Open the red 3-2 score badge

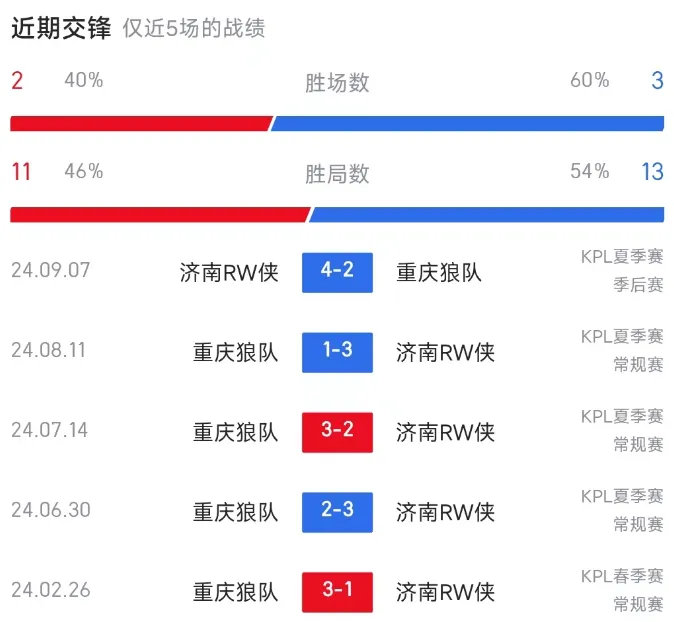pyautogui.click(x=337, y=432)
